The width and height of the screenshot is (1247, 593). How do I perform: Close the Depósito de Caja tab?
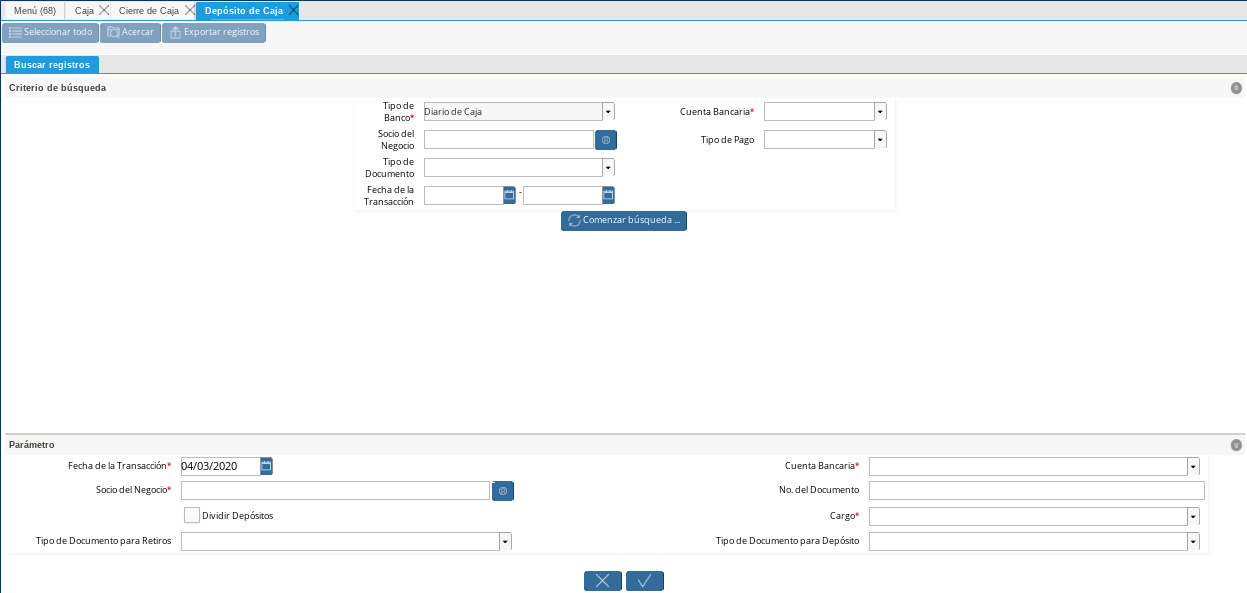coord(292,10)
